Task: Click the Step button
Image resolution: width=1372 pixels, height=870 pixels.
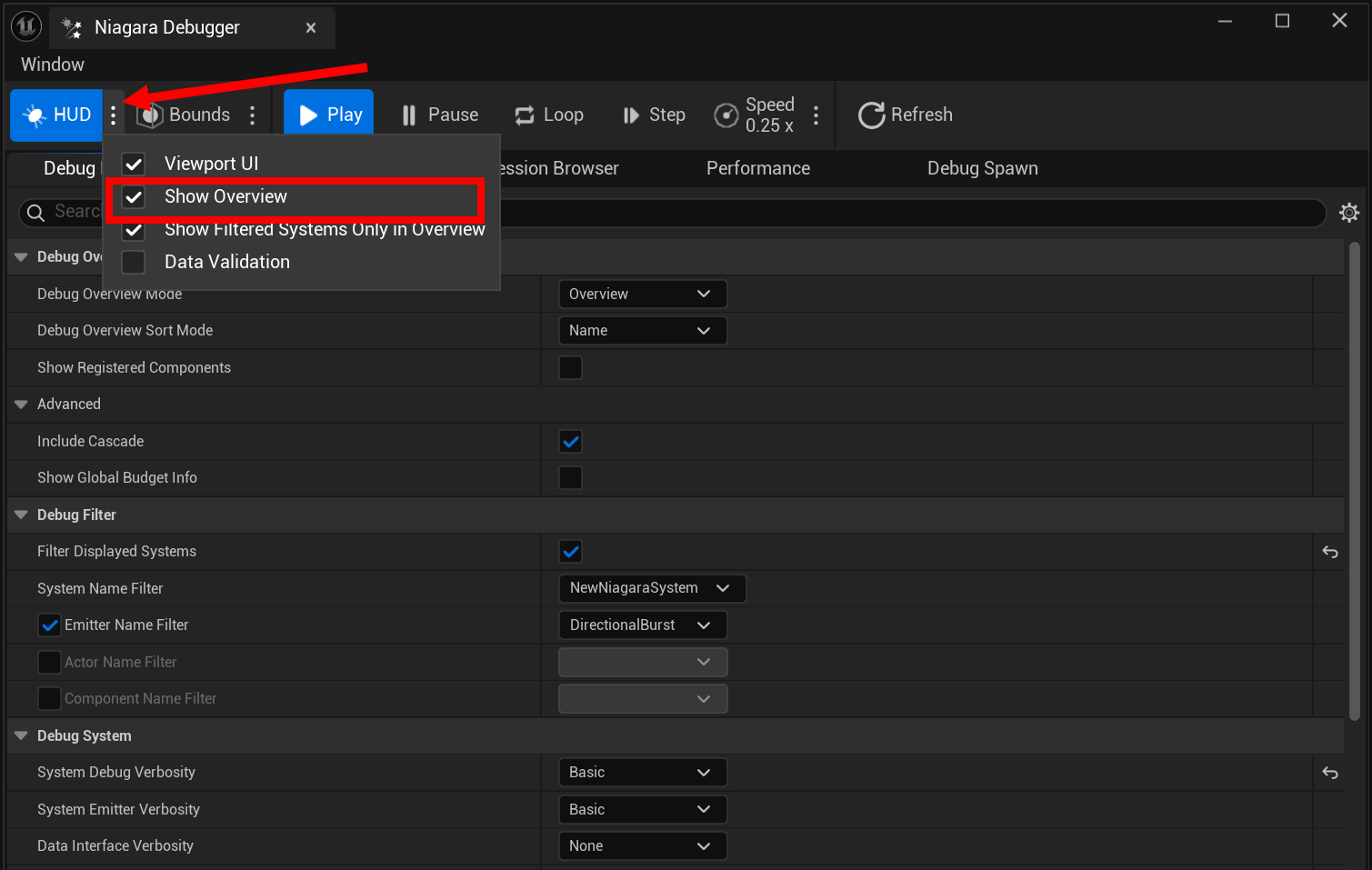Action: click(x=655, y=115)
